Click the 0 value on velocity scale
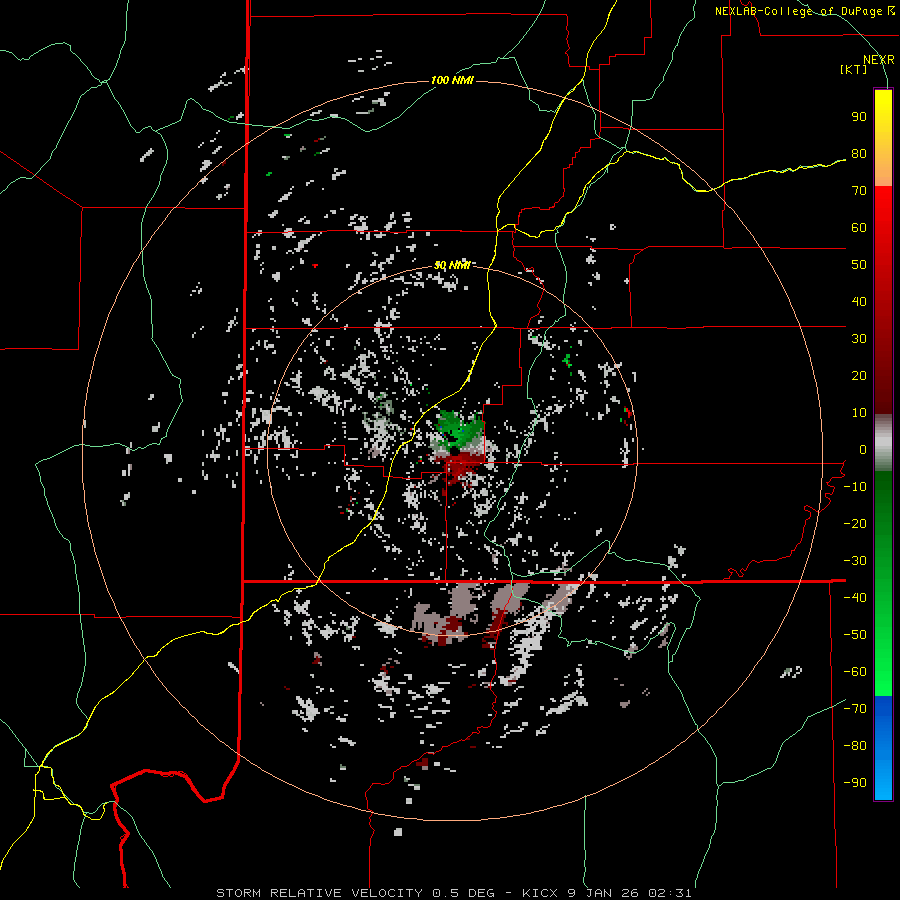This screenshot has width=900, height=900. point(863,450)
